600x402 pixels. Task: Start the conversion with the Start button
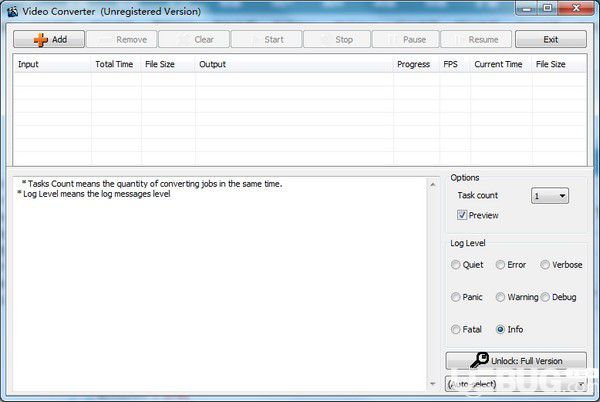pos(266,39)
